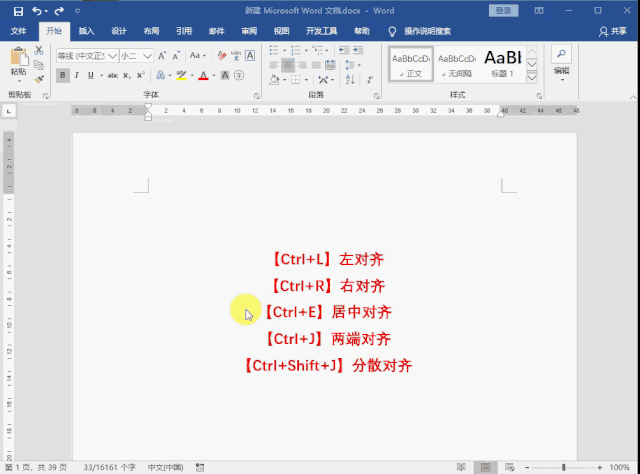
Task: Show or hide paragraph marks
Action: pyautogui.click(x=369, y=80)
